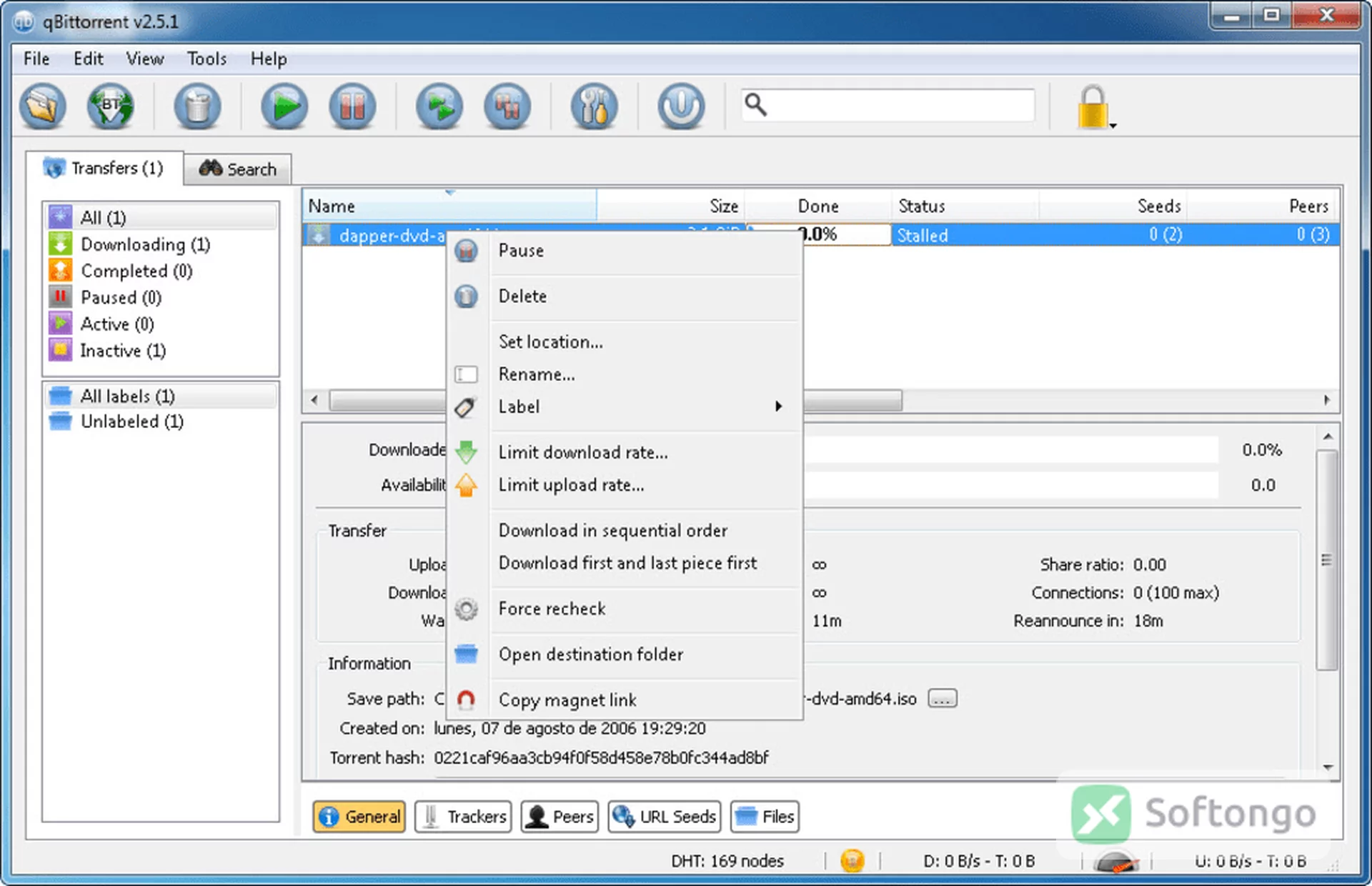Click the torrent search input field

pos(888,106)
